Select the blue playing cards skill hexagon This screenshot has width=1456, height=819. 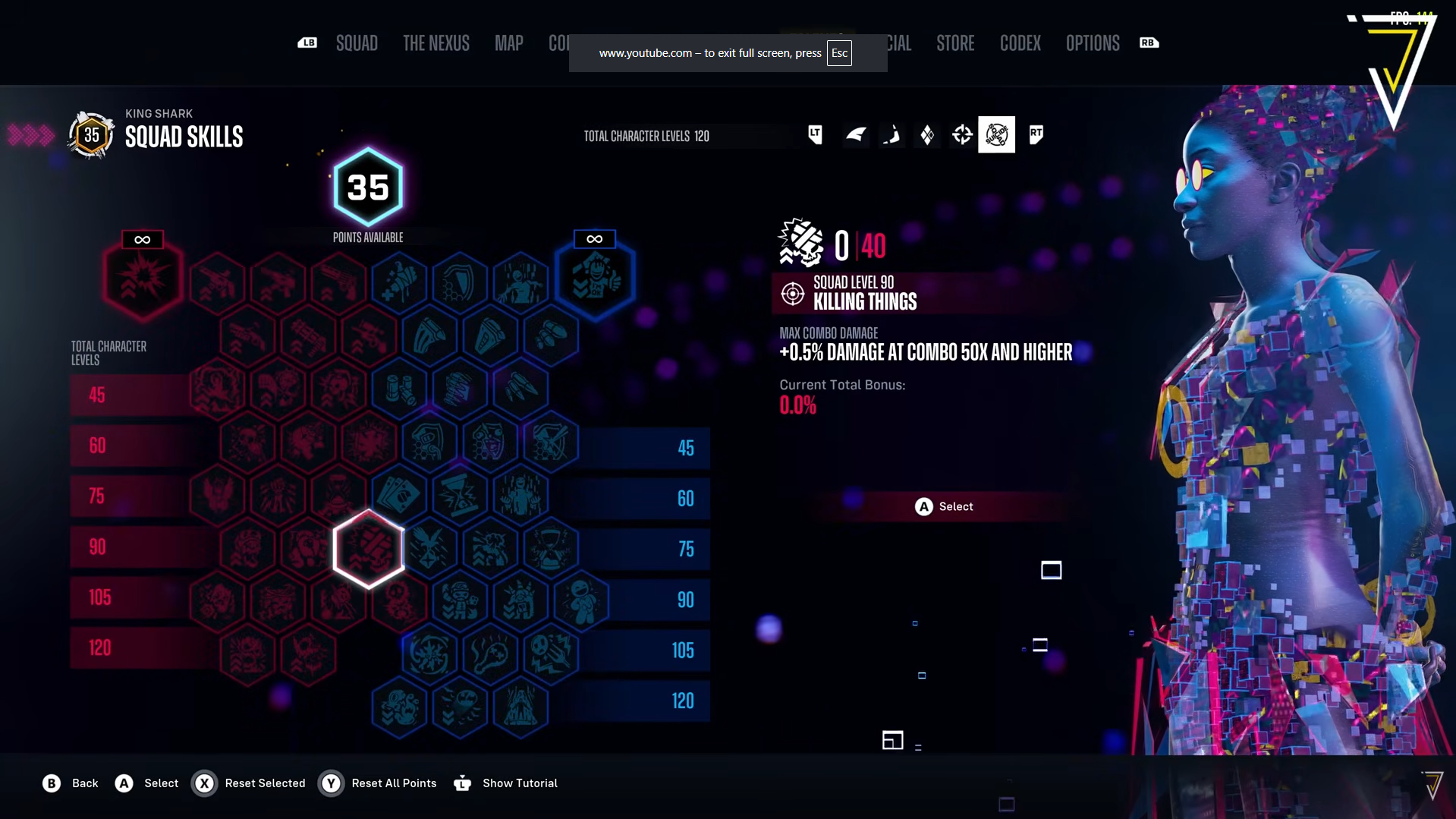pyautogui.click(x=399, y=496)
